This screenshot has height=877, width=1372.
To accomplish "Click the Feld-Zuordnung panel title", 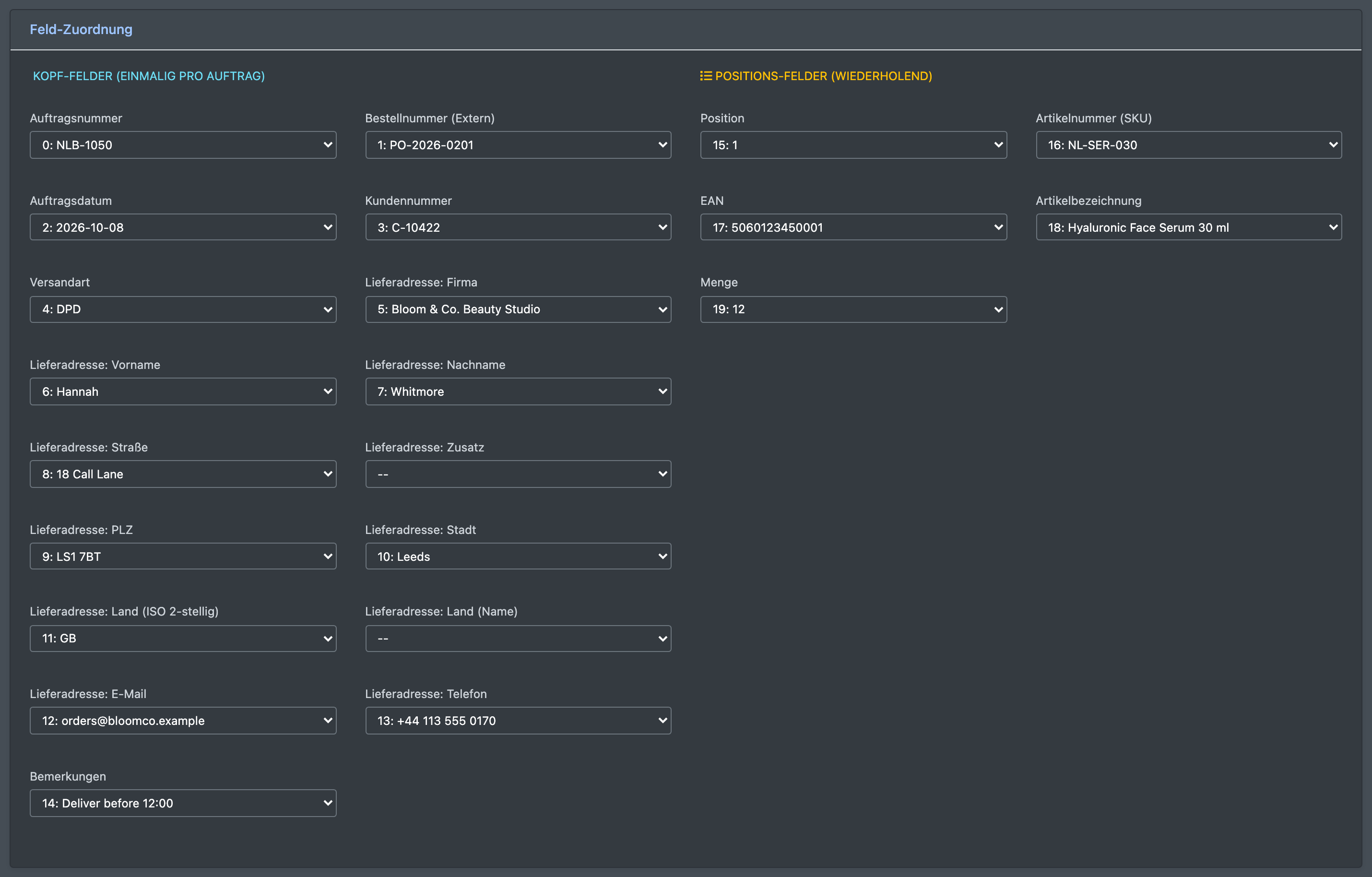I will pos(81,29).
